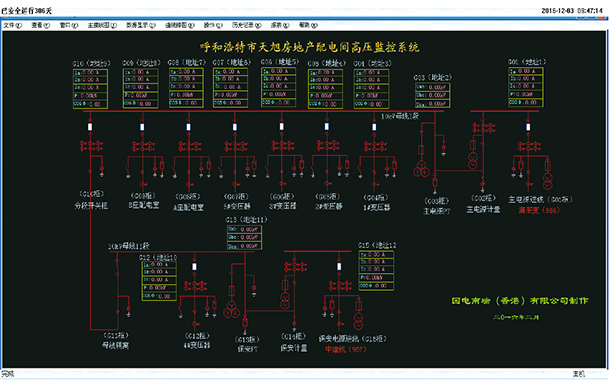The width and height of the screenshot is (609, 386).
Task: Open the 帮助 menu
Action: [x=308, y=25]
